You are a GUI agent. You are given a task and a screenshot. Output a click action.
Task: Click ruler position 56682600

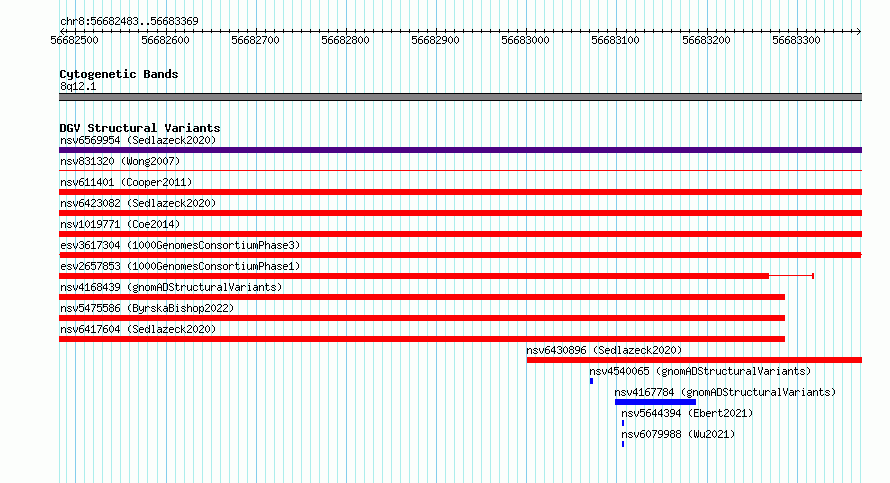(165, 40)
